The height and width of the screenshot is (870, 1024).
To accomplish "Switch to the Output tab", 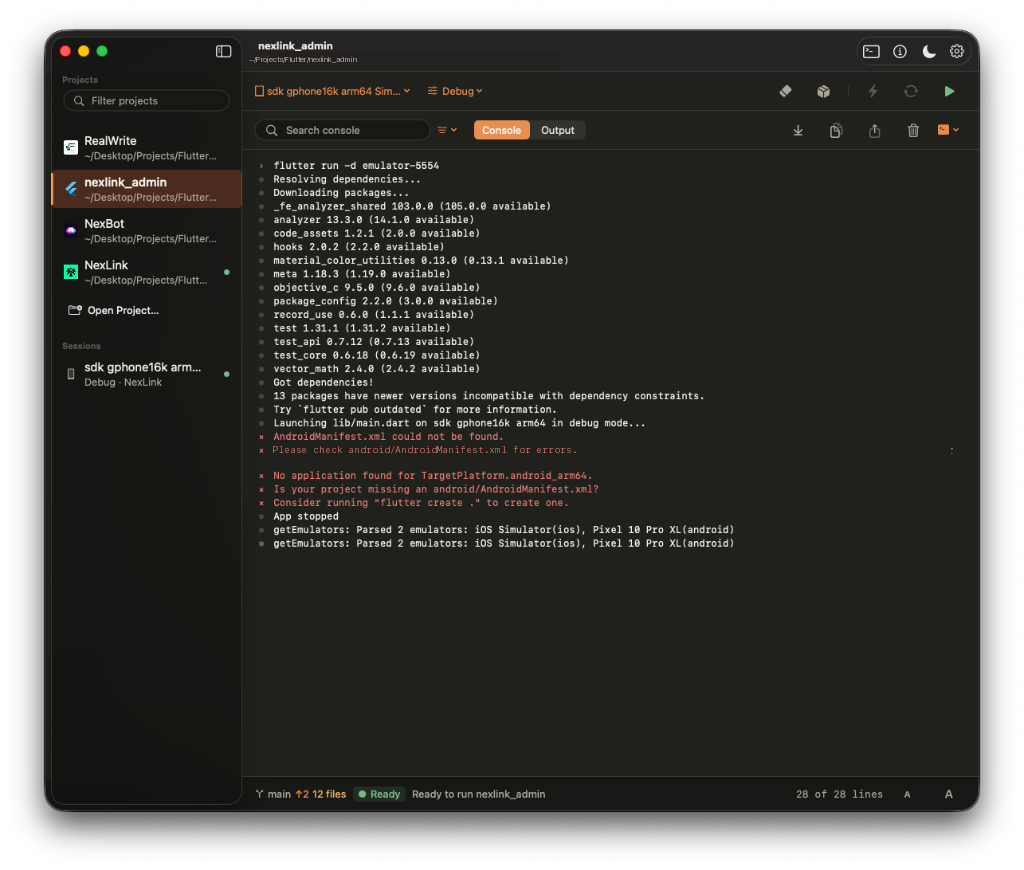I will [x=557, y=130].
